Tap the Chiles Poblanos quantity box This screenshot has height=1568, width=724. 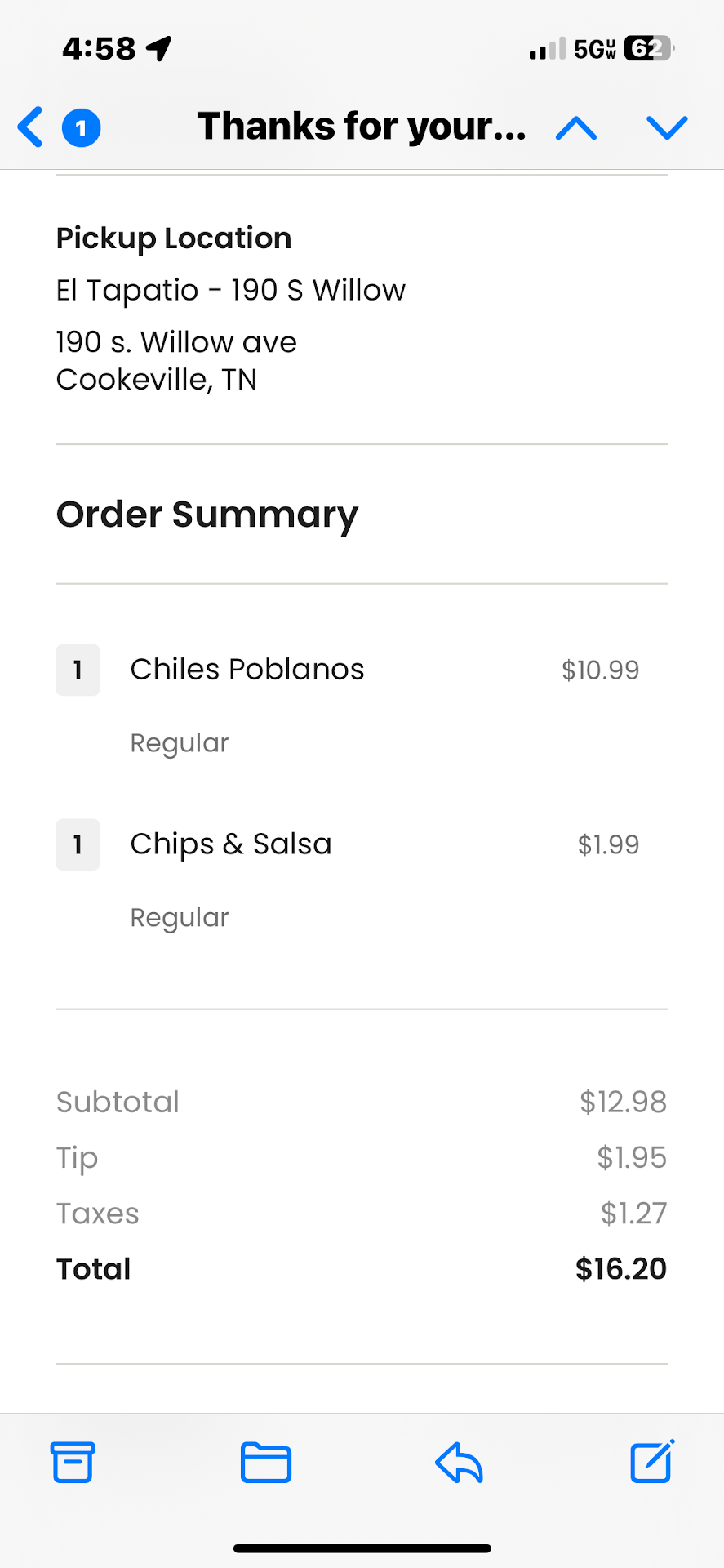[x=78, y=670]
